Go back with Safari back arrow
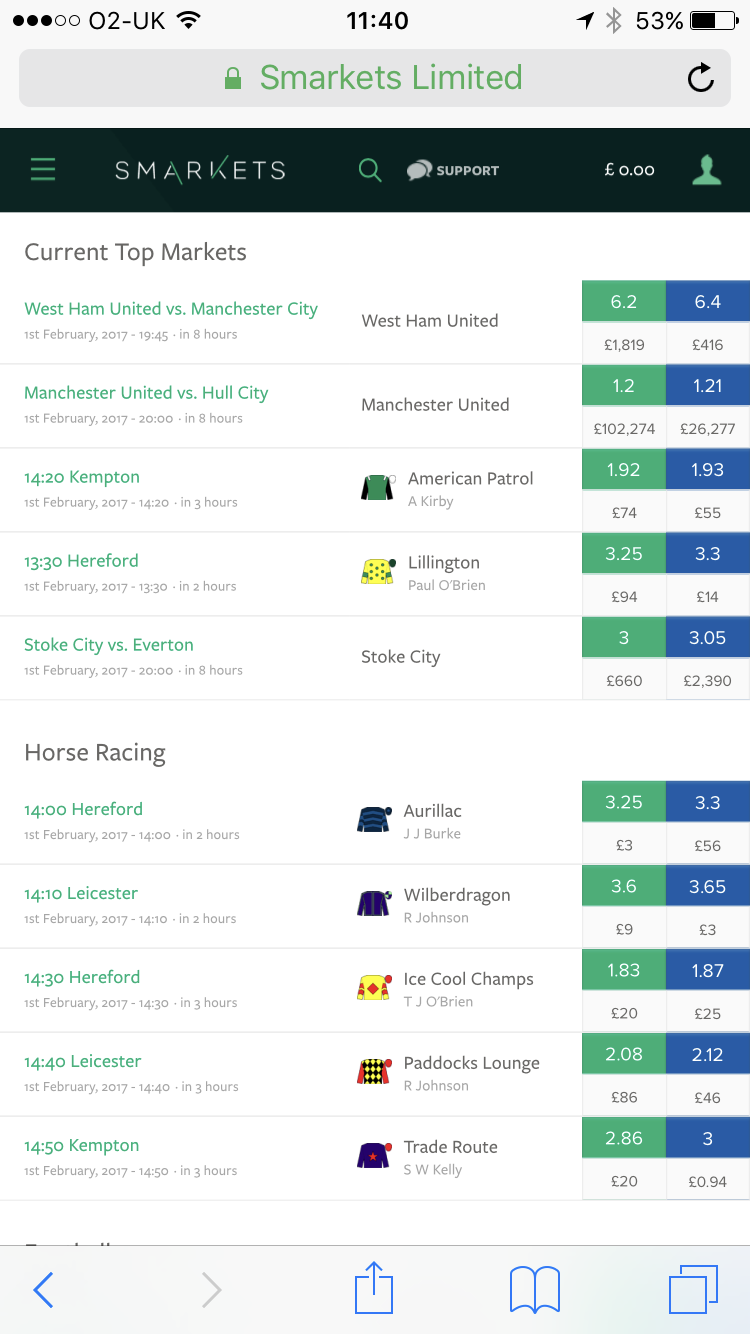Image resolution: width=750 pixels, height=1334 pixels. [43, 1290]
